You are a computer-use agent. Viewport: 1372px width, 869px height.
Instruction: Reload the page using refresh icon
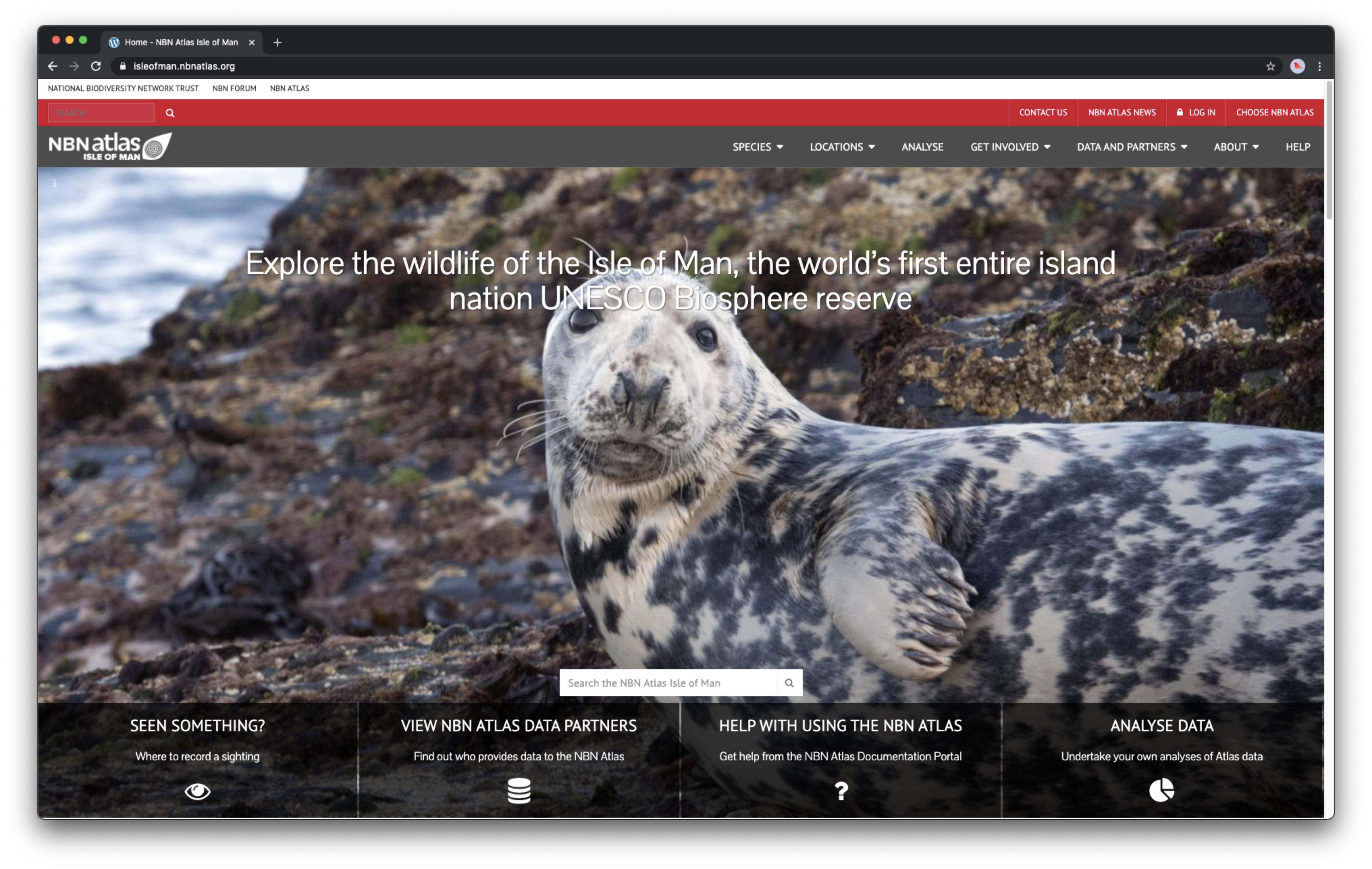click(96, 66)
